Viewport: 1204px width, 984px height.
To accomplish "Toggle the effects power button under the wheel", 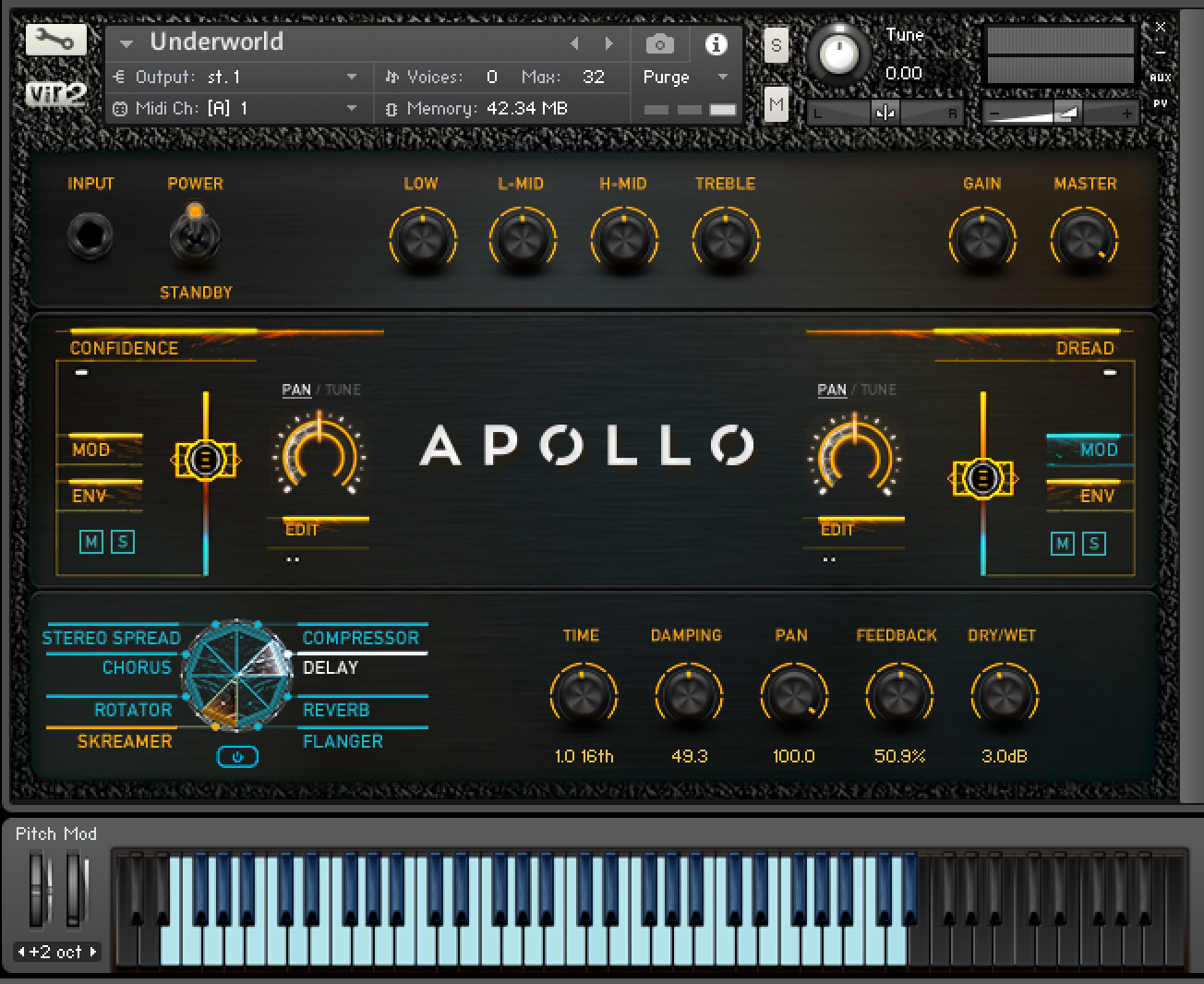I will pyautogui.click(x=237, y=755).
